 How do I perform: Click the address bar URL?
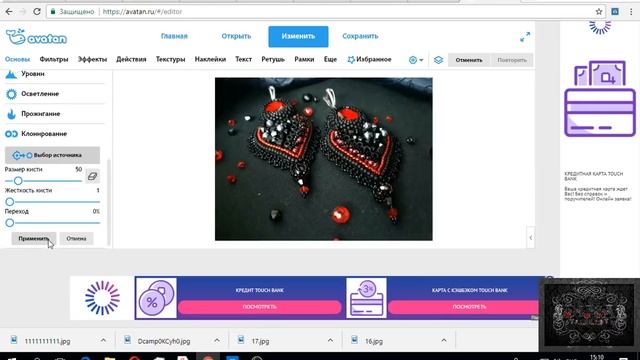click(x=142, y=11)
